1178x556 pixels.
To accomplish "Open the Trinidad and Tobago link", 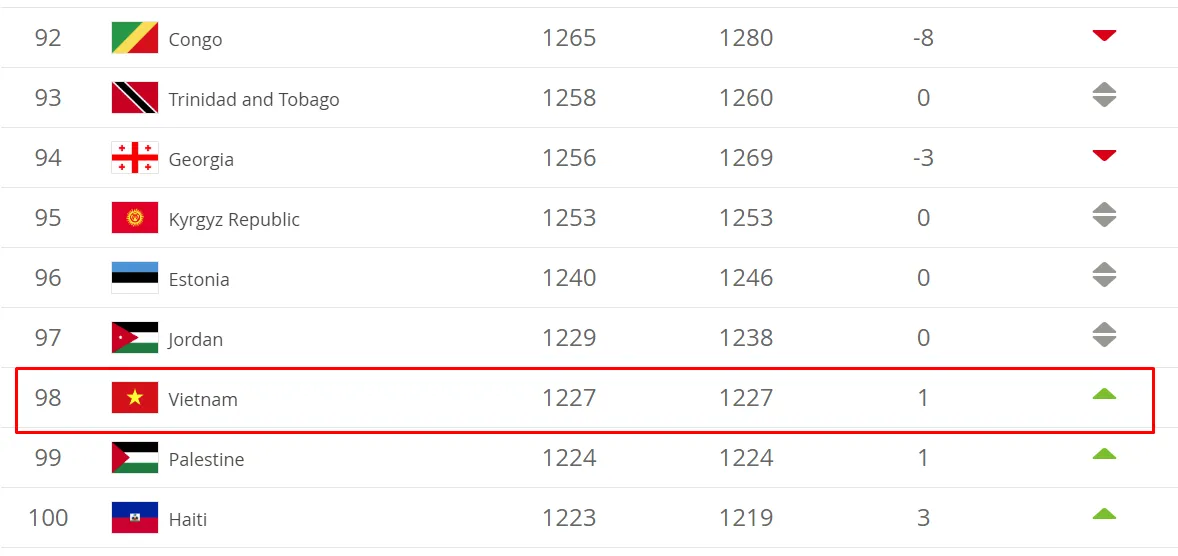I will point(254,99).
